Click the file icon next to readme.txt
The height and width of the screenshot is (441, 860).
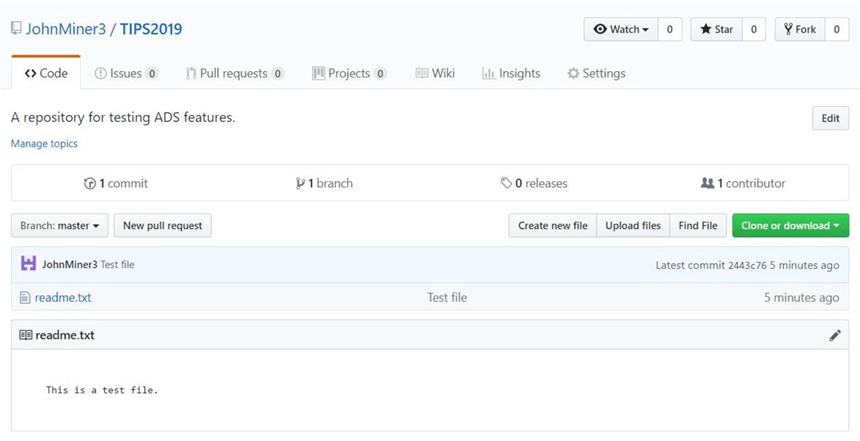(x=25, y=297)
